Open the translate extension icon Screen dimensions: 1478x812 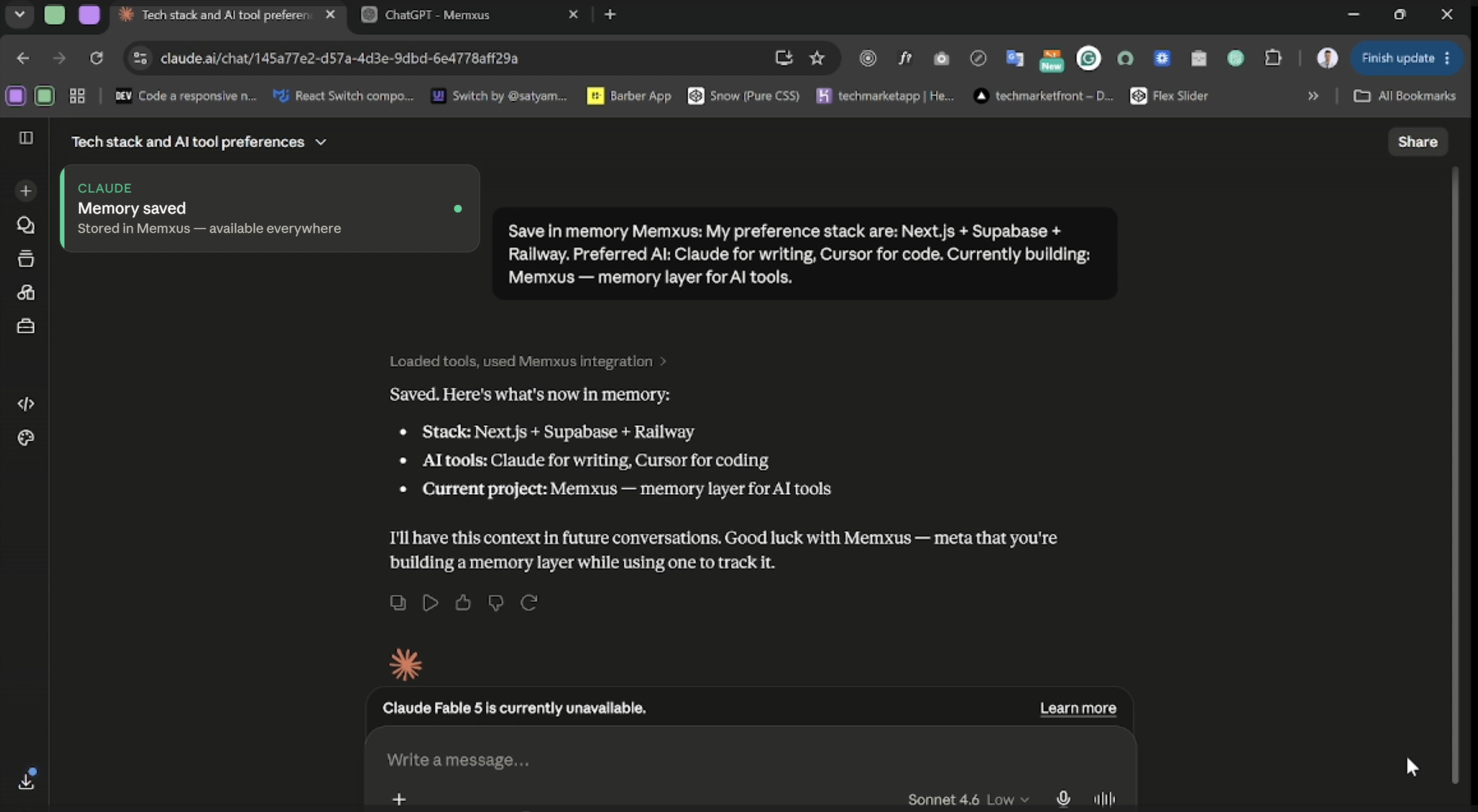[x=1014, y=58]
